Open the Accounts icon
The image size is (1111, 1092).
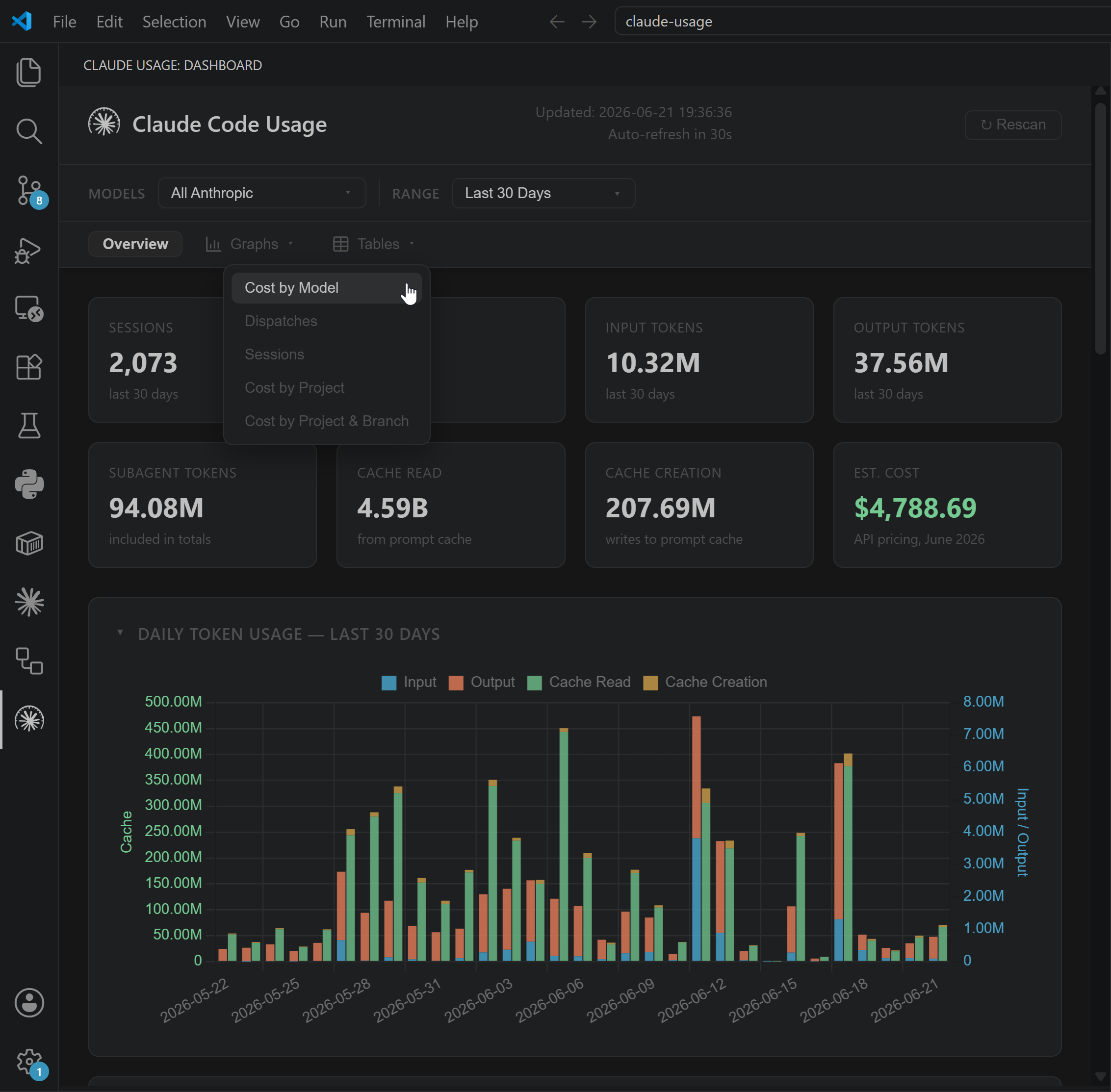(x=28, y=1003)
